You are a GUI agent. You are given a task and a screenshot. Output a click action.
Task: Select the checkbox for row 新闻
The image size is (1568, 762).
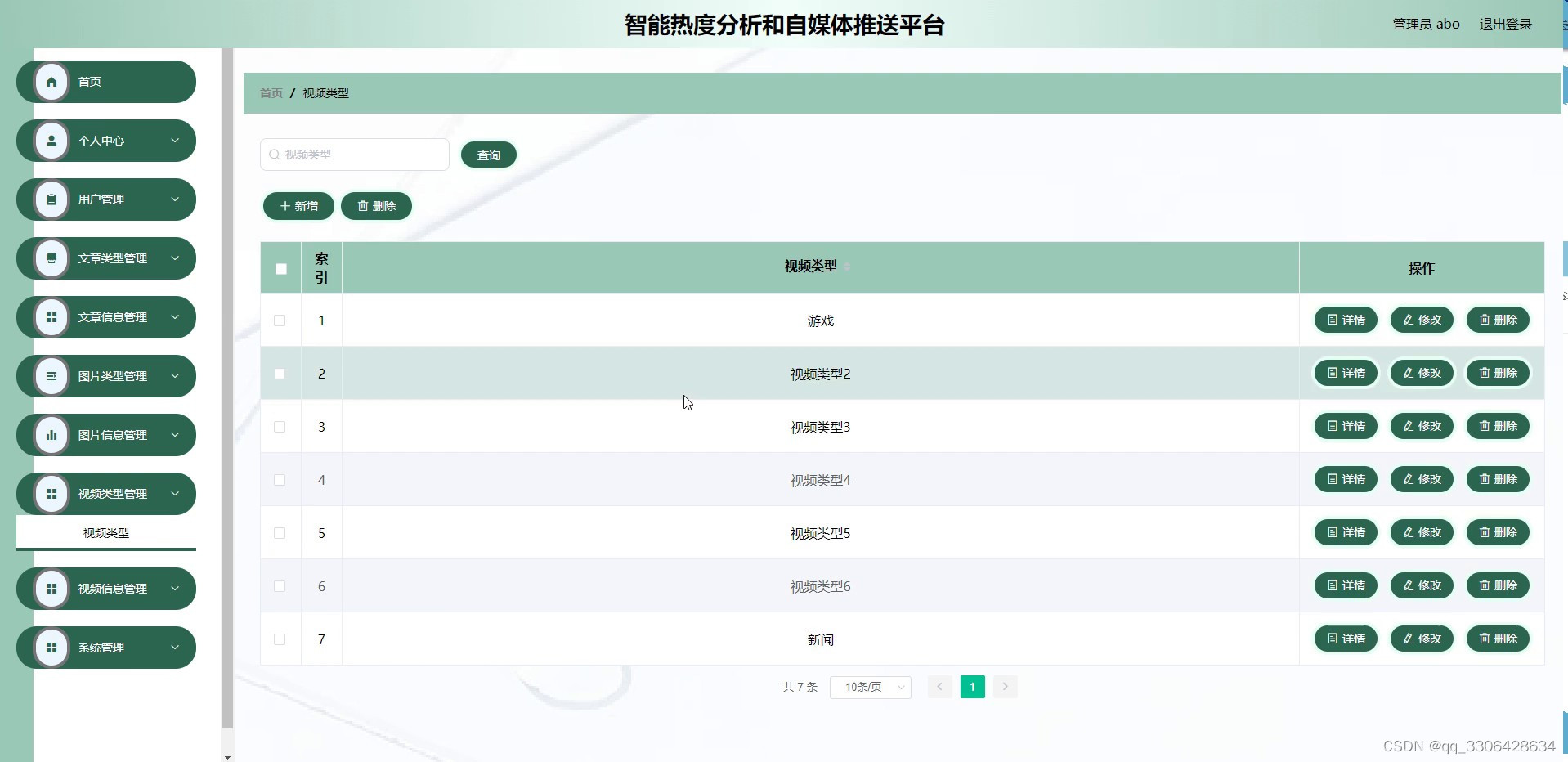(280, 639)
